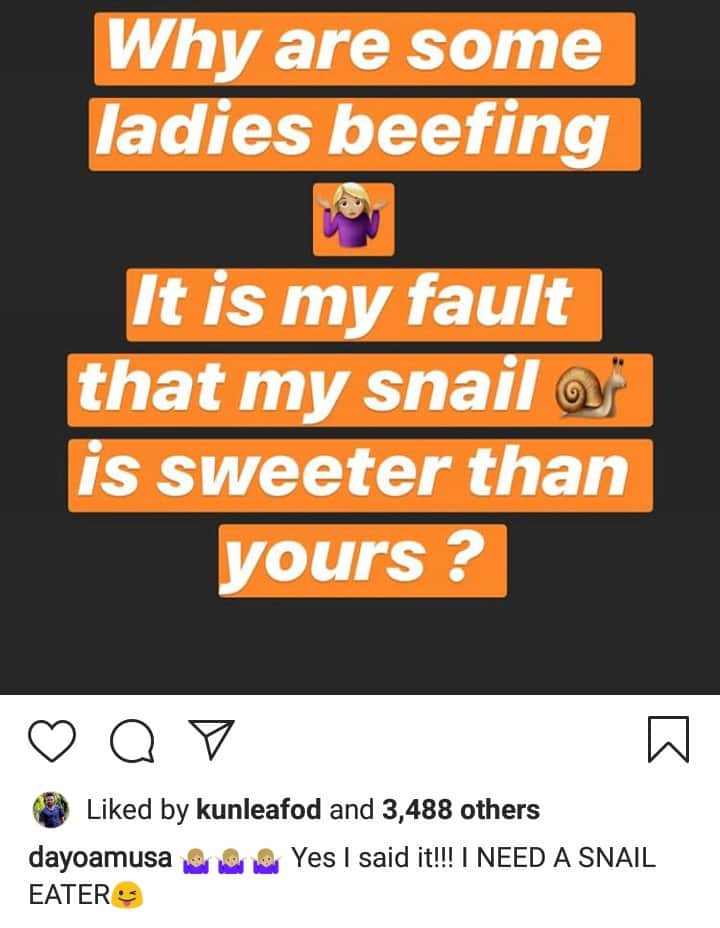Viewport: 720px width, 928px height.
Task: Click the liker's profile avatar
Action: click(x=51, y=809)
